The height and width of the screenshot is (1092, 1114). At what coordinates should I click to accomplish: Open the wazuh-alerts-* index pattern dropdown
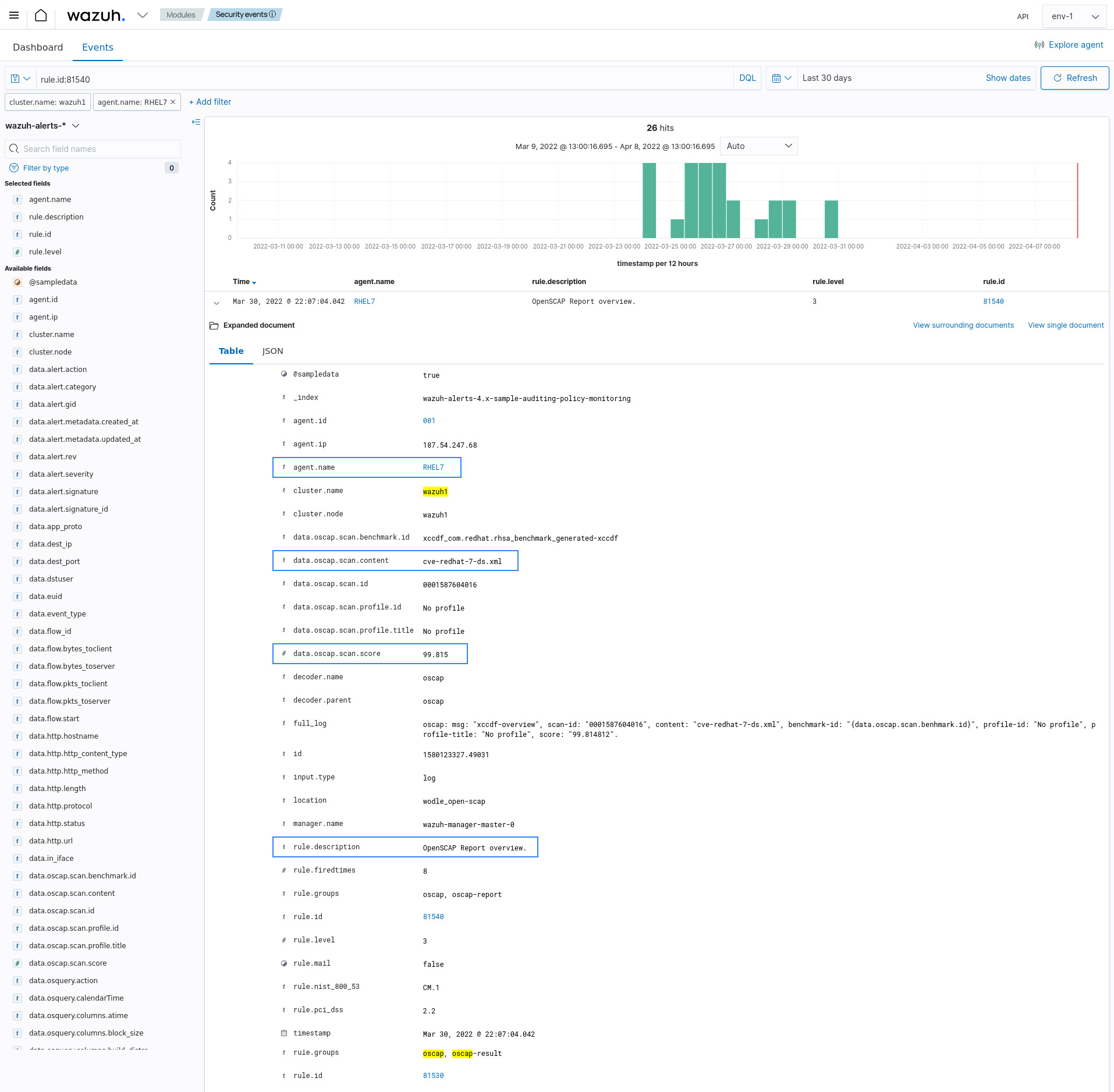pyautogui.click(x=42, y=126)
